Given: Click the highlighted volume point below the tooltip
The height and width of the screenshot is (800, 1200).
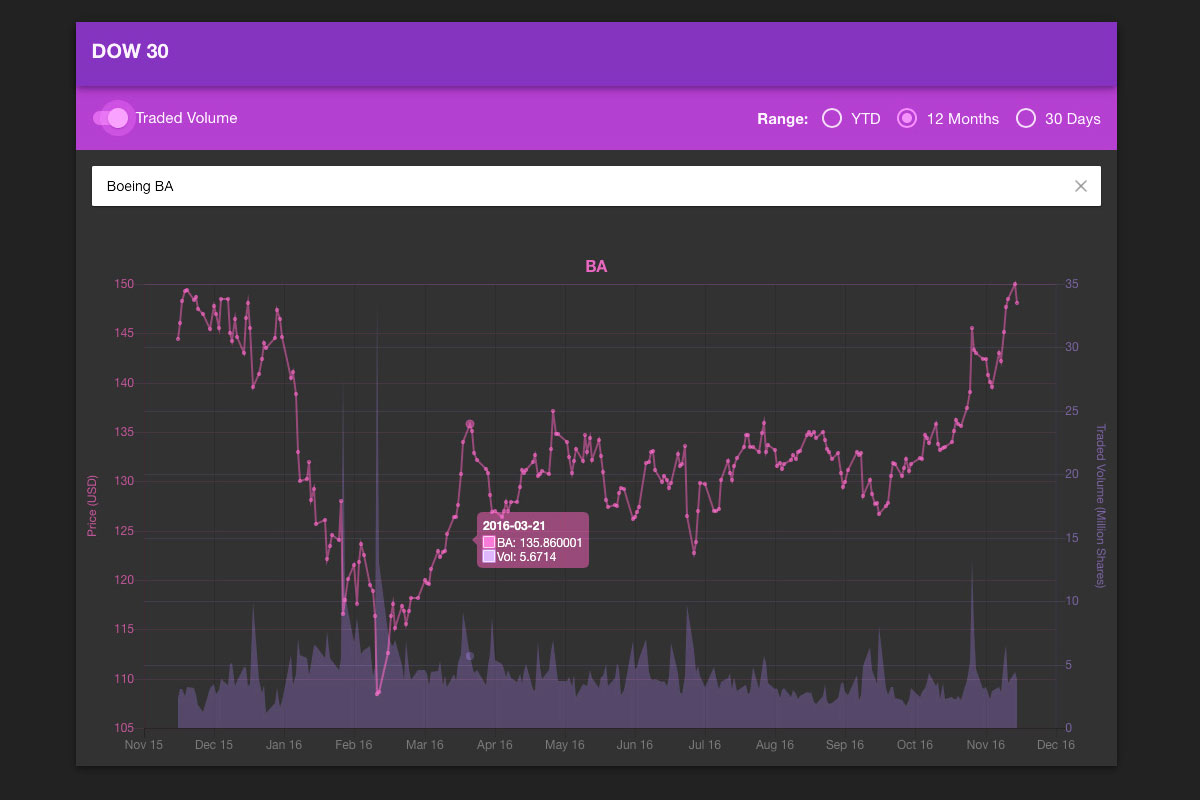Looking at the screenshot, I should (469, 656).
